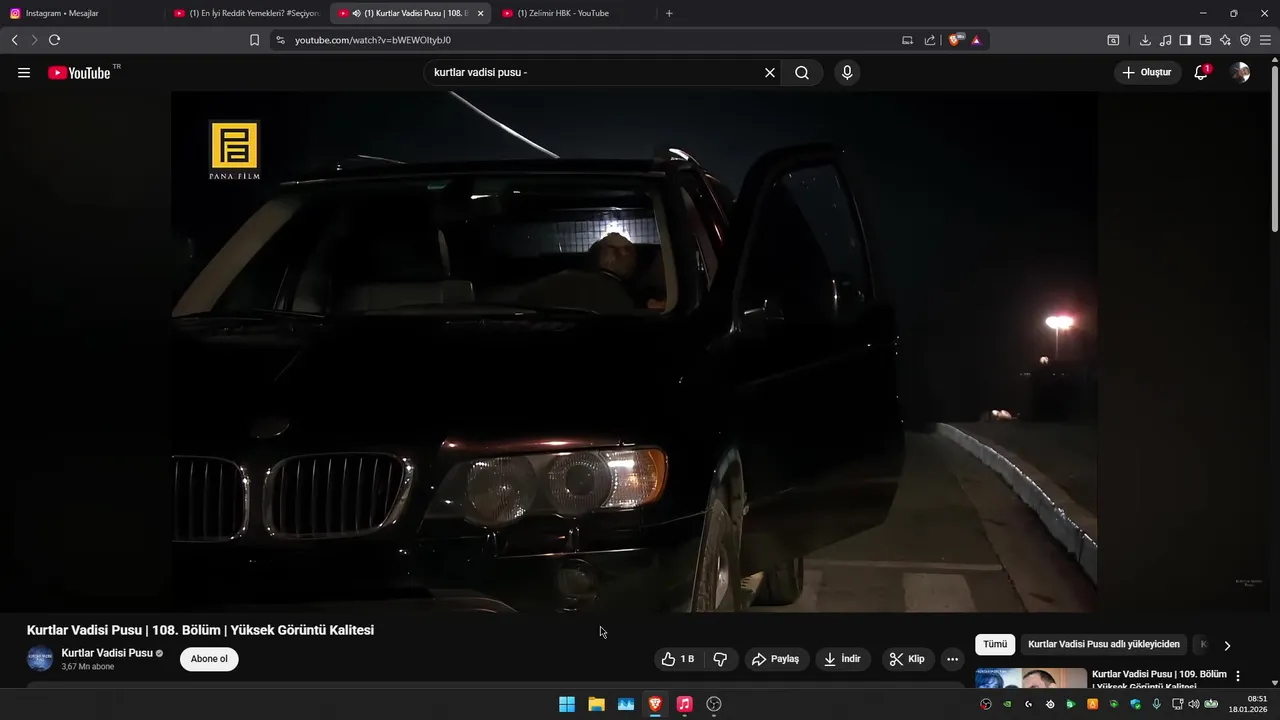Show next filter chips with arrow
Image resolution: width=1280 pixels, height=720 pixels.
[1227, 645]
